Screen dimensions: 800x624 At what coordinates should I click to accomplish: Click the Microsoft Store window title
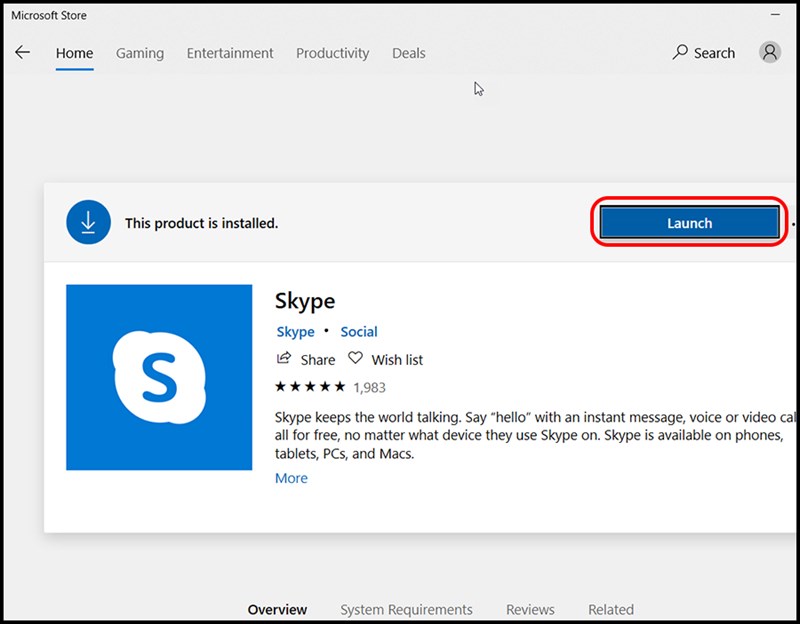coord(49,15)
